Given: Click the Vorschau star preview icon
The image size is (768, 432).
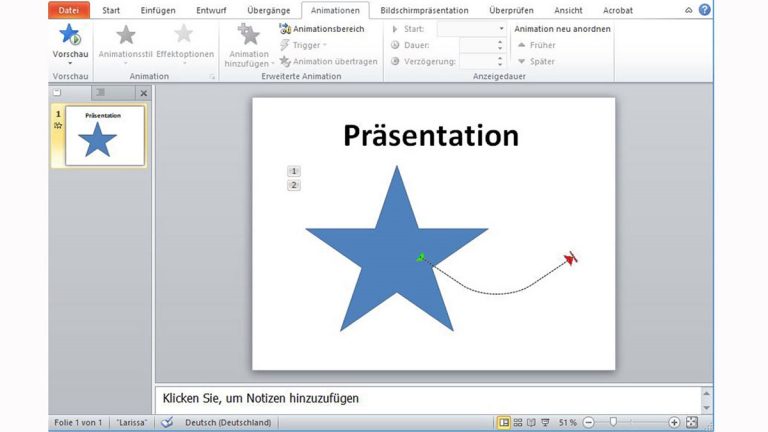Looking at the screenshot, I should tap(70, 36).
